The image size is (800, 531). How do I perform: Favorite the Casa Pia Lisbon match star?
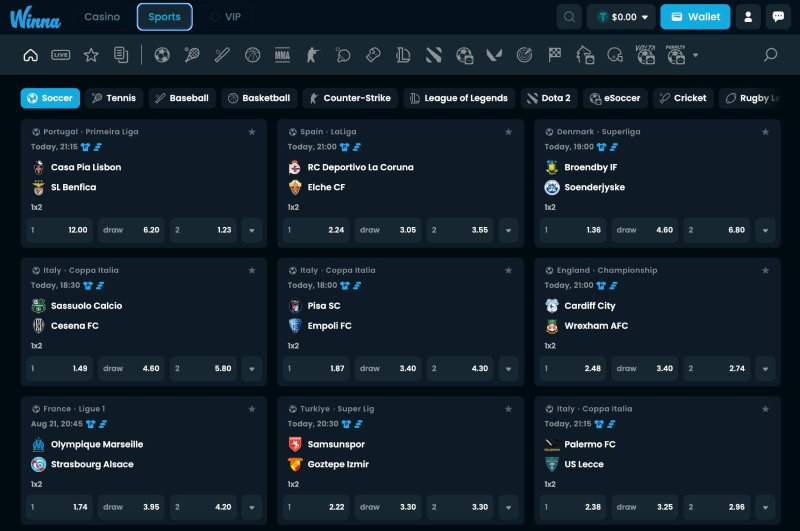coord(252,132)
